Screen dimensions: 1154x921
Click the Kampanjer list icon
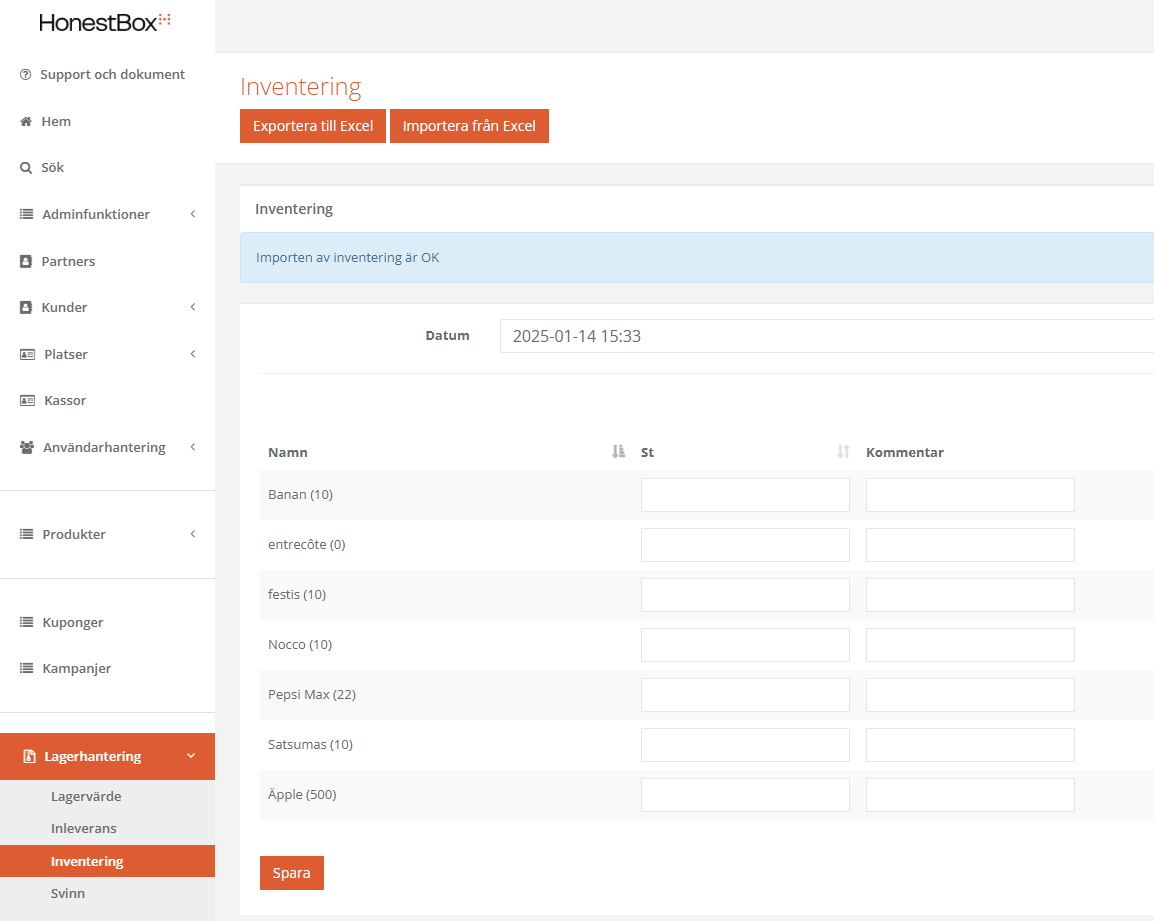[27, 669]
